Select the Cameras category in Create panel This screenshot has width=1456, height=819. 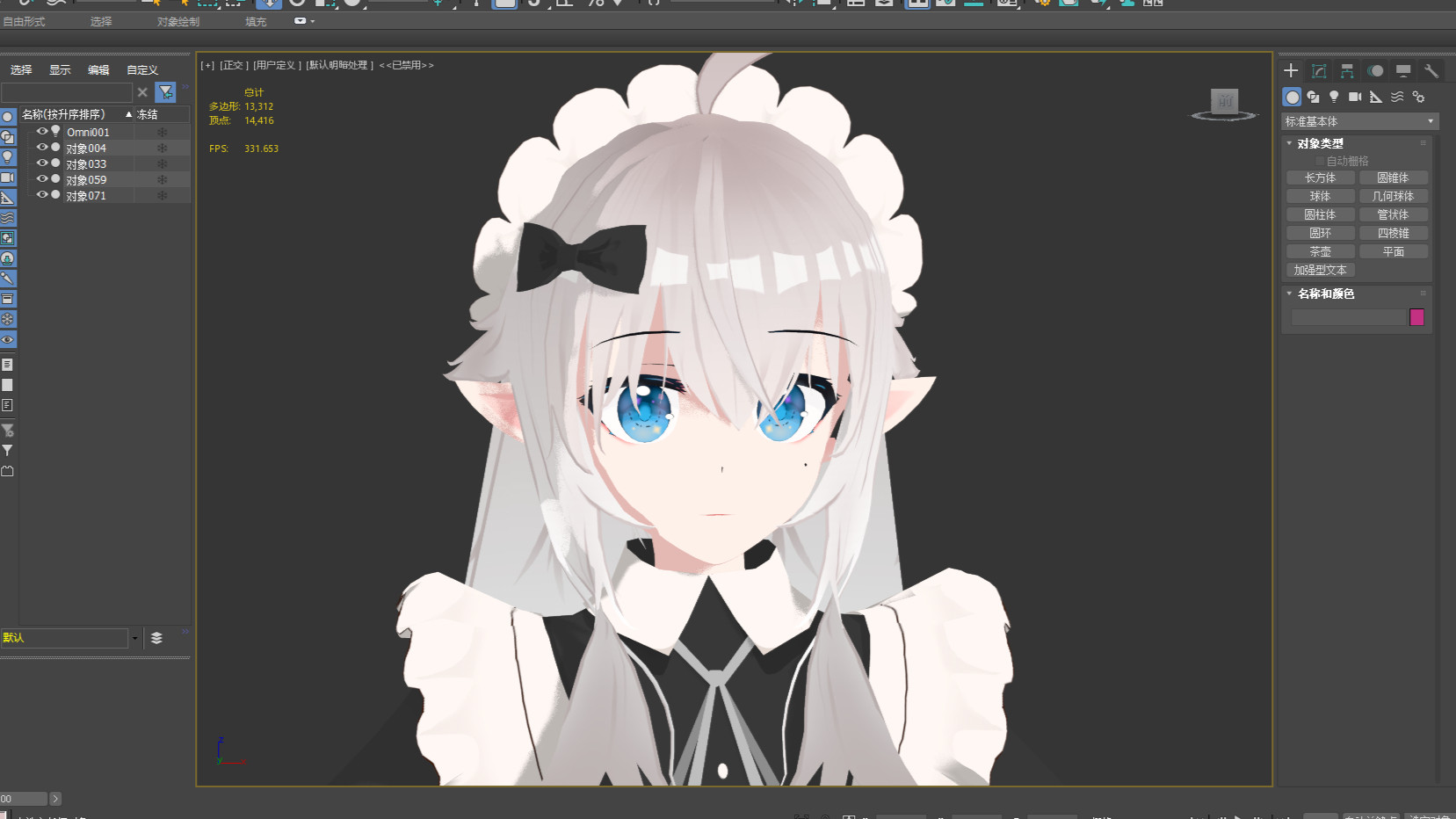[1355, 97]
